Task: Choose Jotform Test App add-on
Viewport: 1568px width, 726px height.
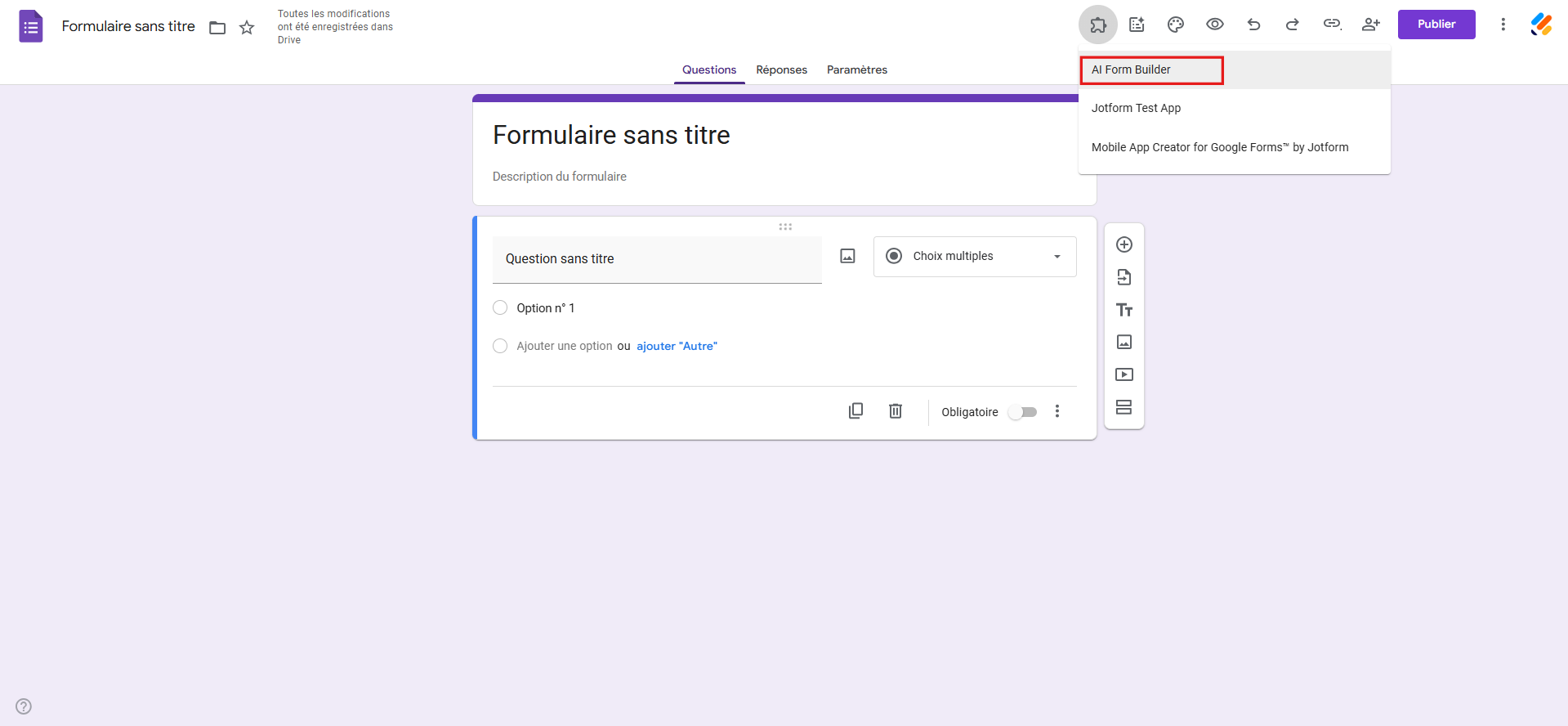Action: 1235,108
